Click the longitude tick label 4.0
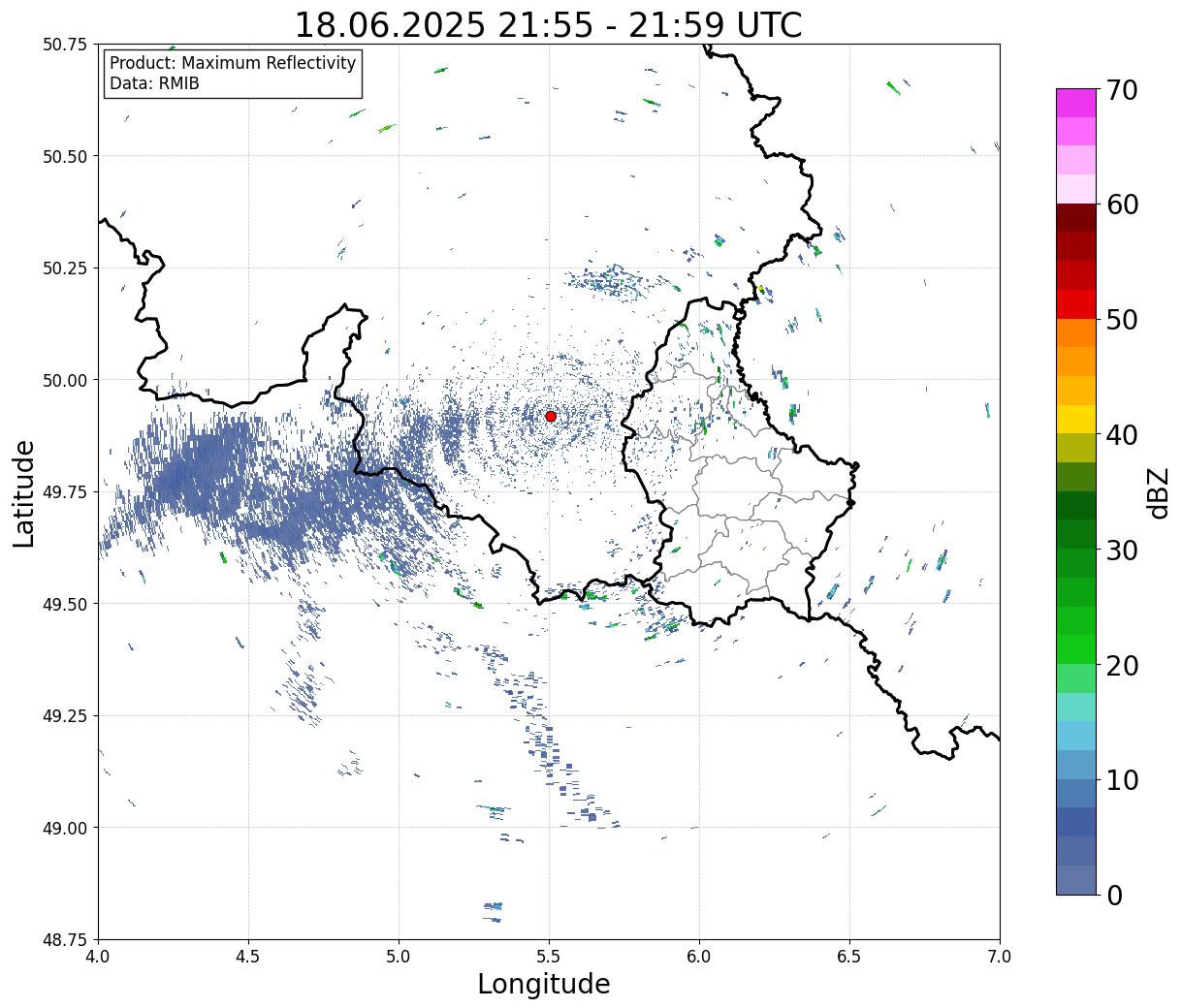1182x1008 pixels. click(98, 957)
